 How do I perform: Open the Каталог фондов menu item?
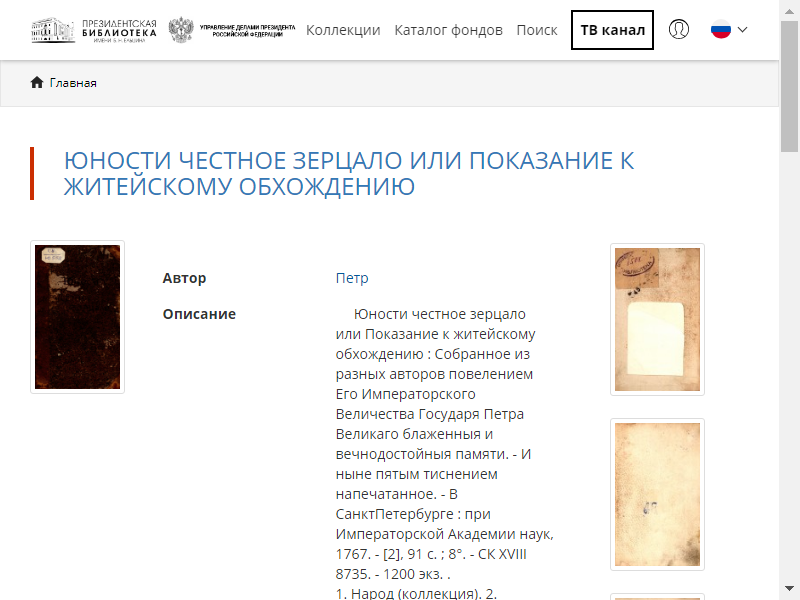(x=448, y=30)
